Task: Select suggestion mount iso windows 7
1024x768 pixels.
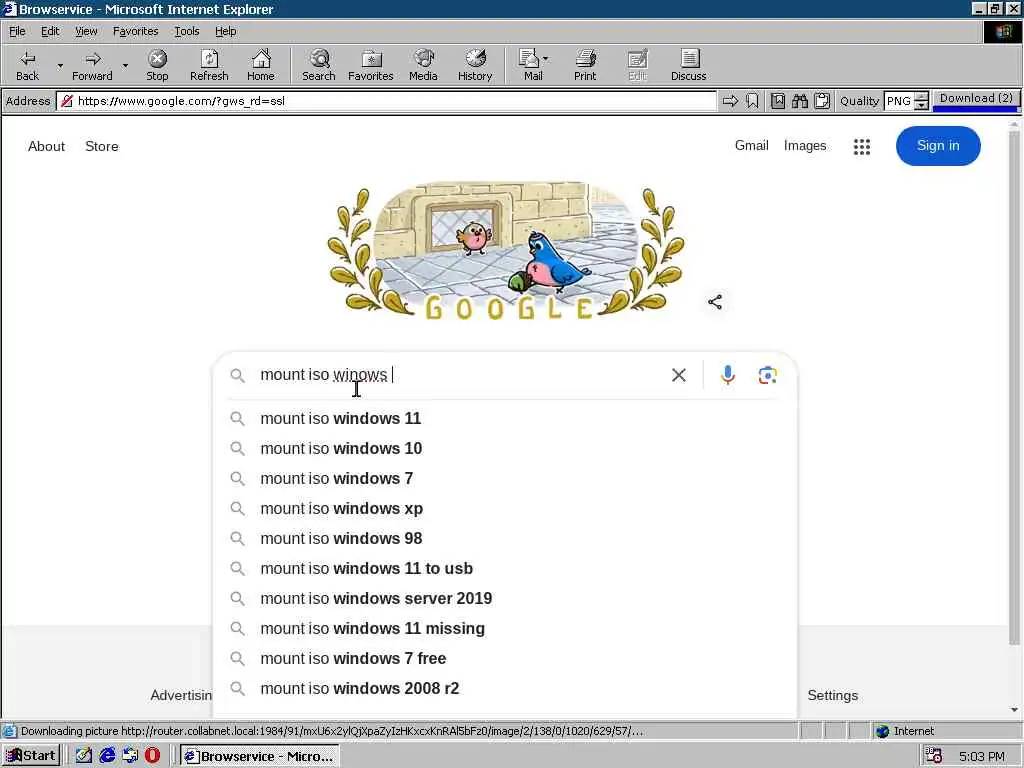Action: [x=505, y=479]
